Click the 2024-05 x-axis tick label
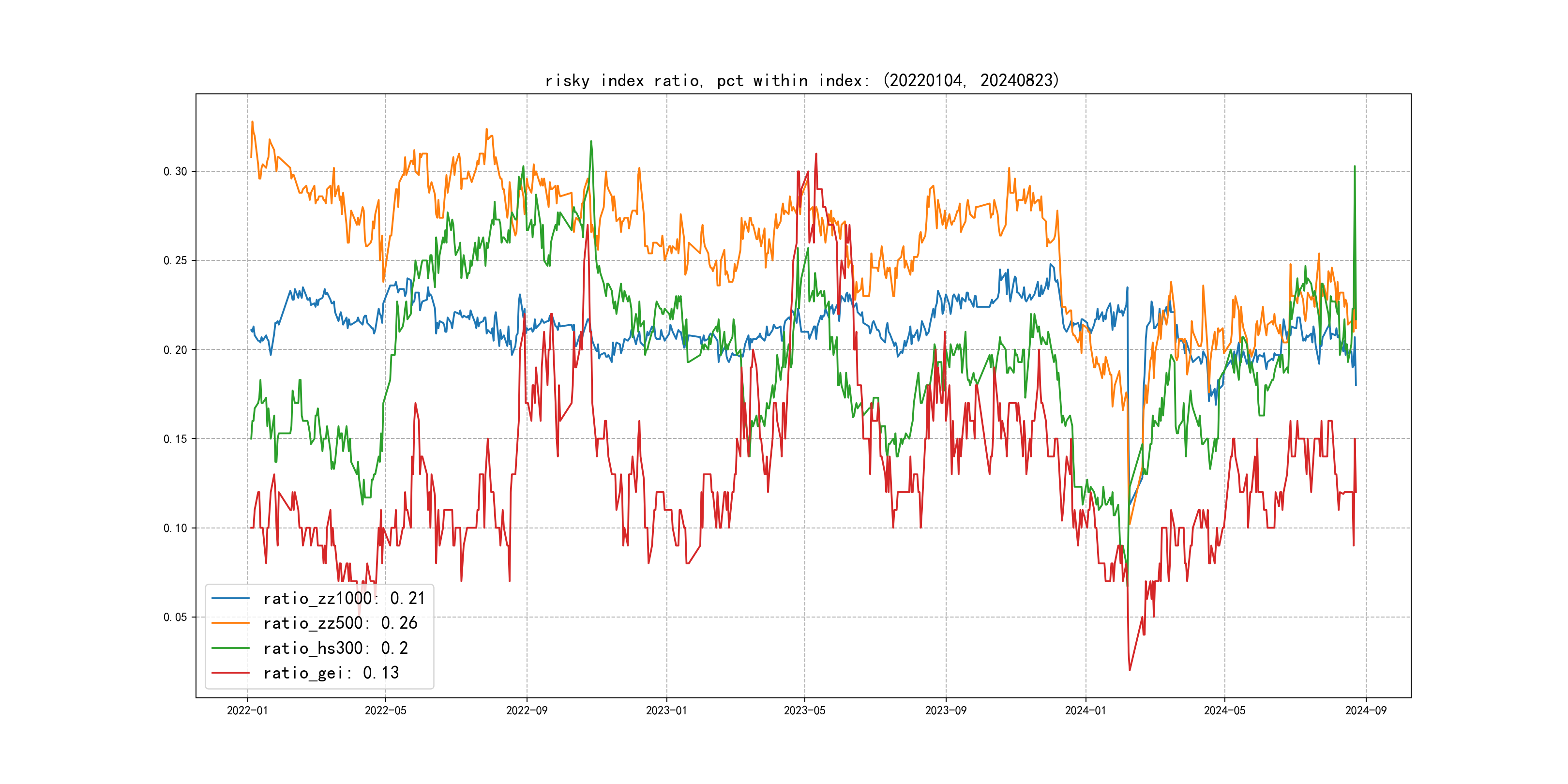The width and height of the screenshot is (1568, 784). 1225,710
